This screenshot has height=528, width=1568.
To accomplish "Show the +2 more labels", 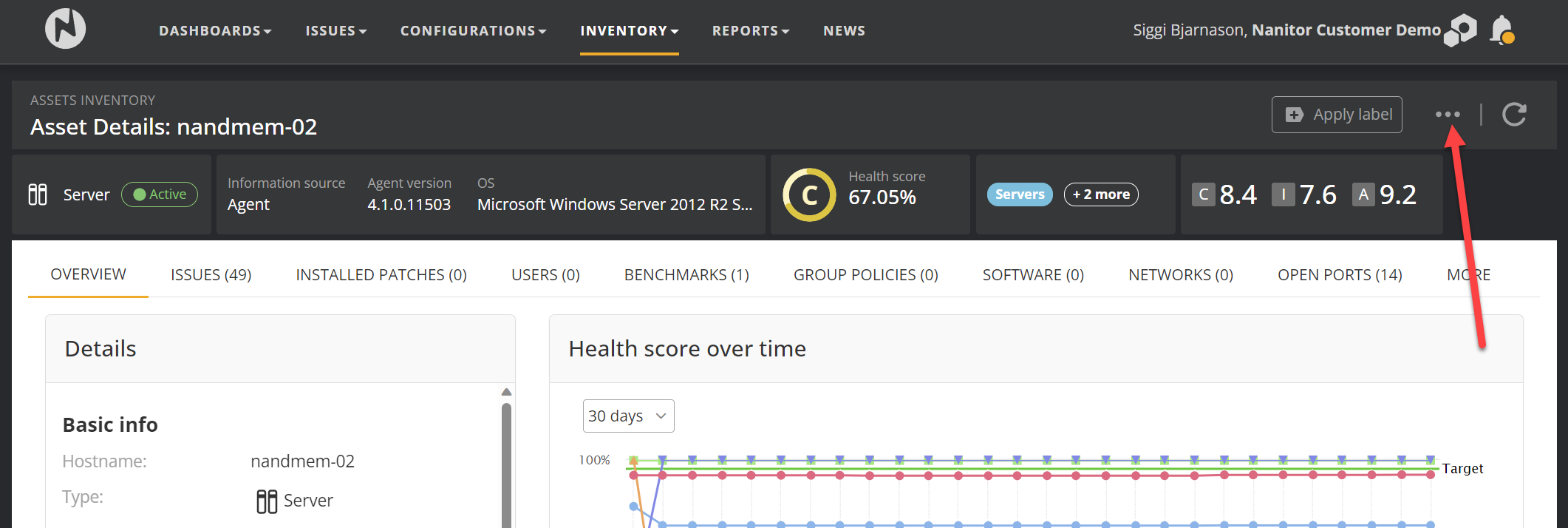I will (1100, 194).
